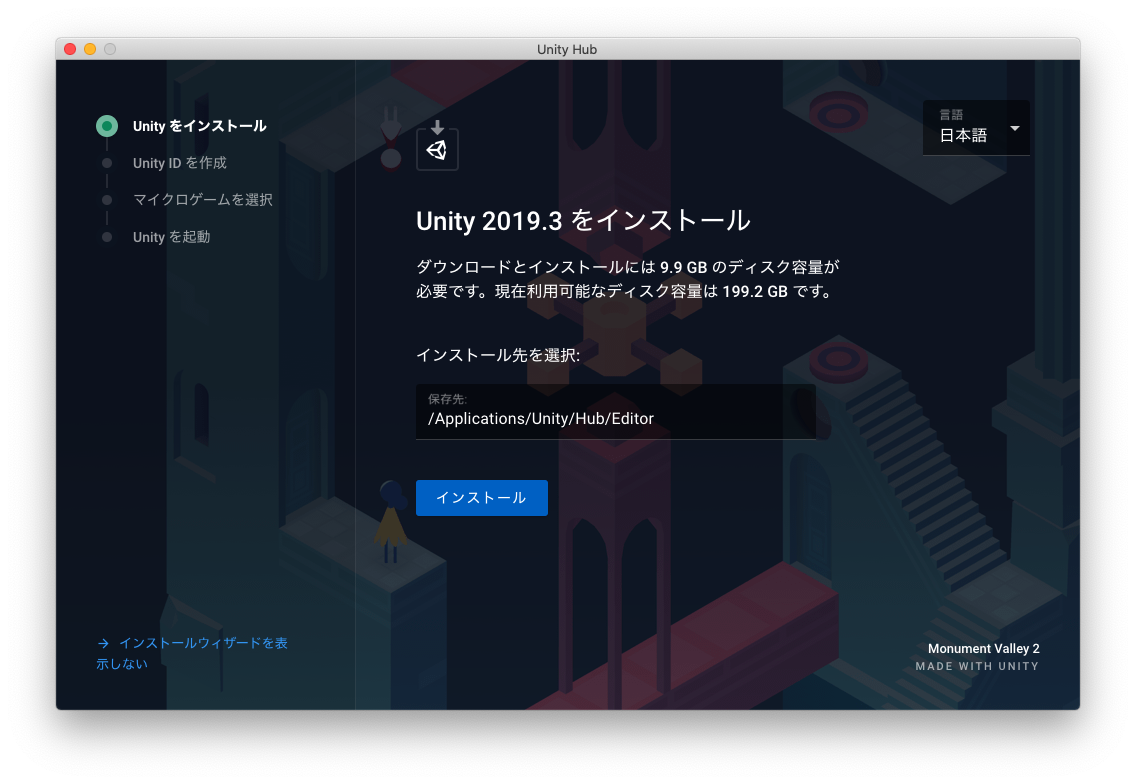Click the インストール先を選択: label

[498, 355]
